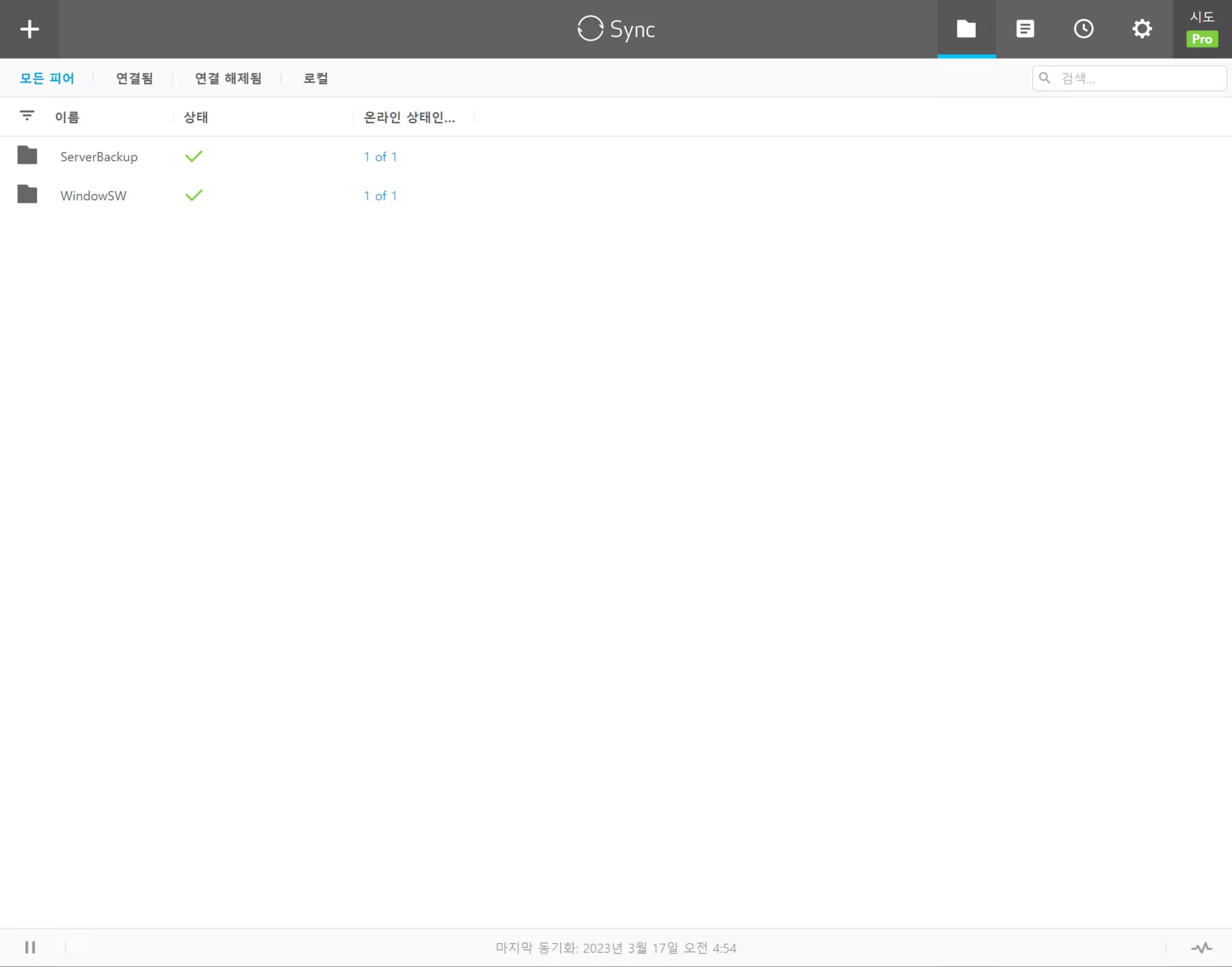1232x967 pixels.
Task: Click the sort/filter toggle icon
Action: pyautogui.click(x=27, y=116)
